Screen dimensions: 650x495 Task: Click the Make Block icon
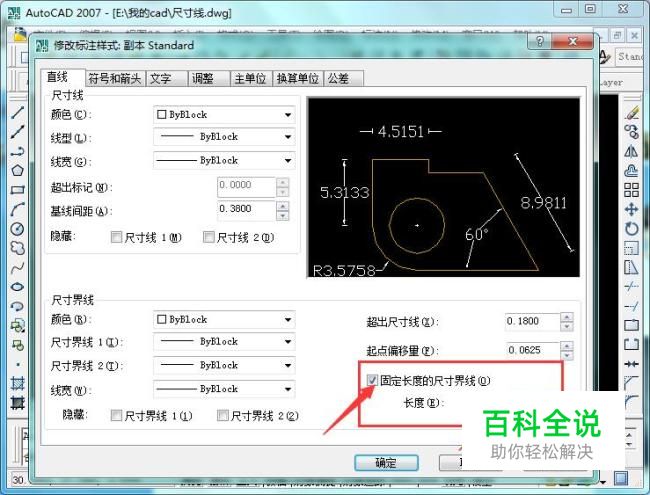point(17,345)
